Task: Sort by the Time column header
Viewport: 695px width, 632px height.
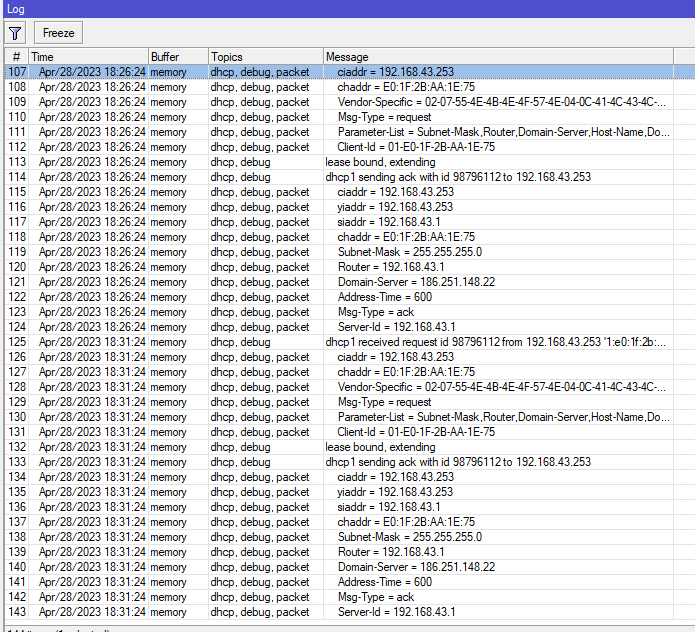Action: (88, 57)
